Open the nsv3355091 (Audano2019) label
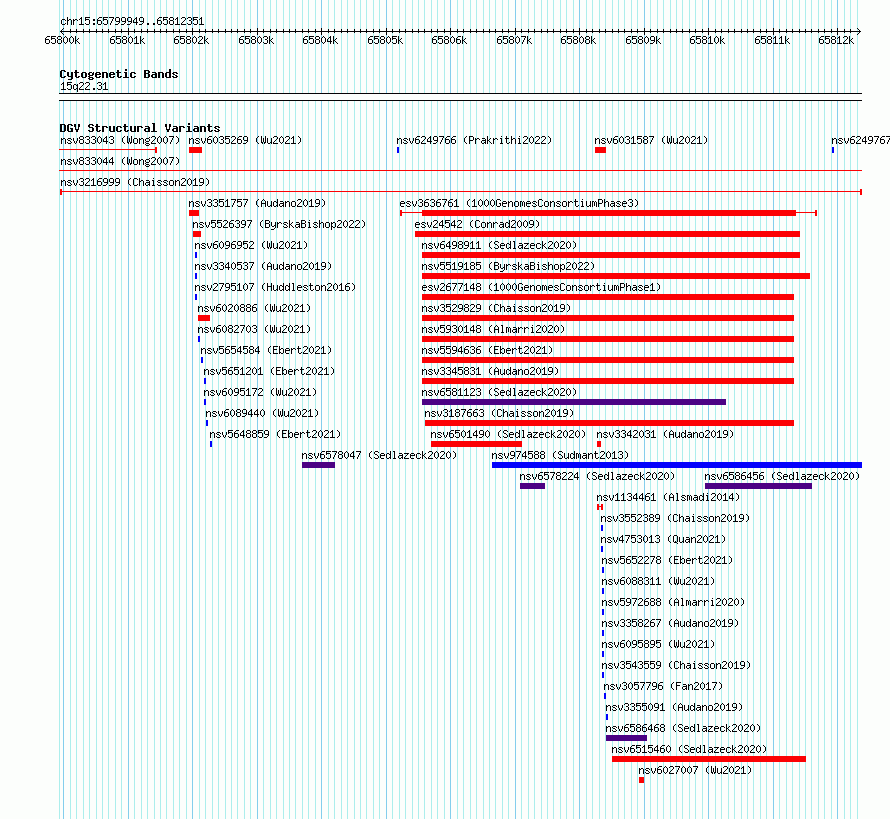Image resolution: width=890 pixels, height=819 pixels. 674,707
